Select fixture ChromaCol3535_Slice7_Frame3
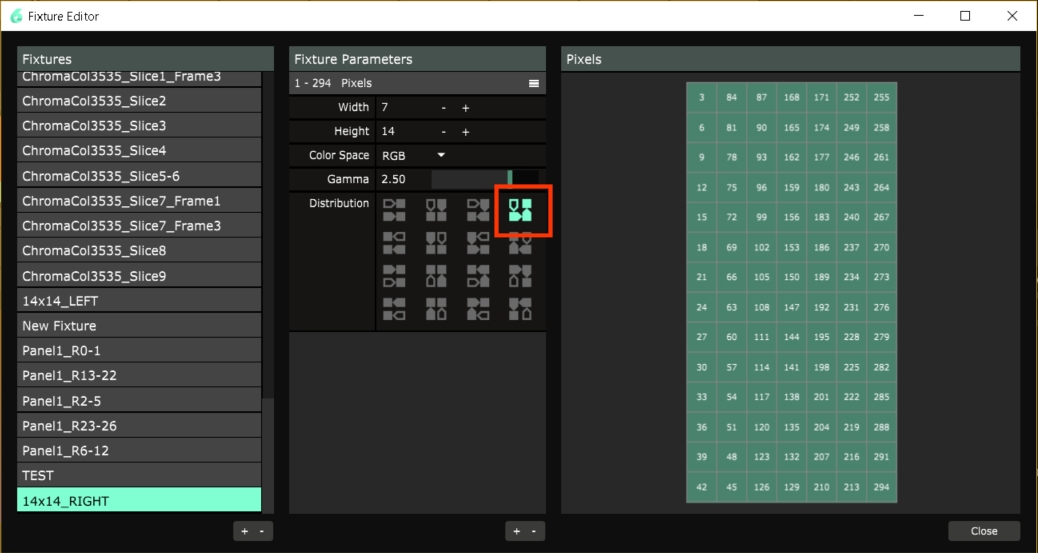 139,226
